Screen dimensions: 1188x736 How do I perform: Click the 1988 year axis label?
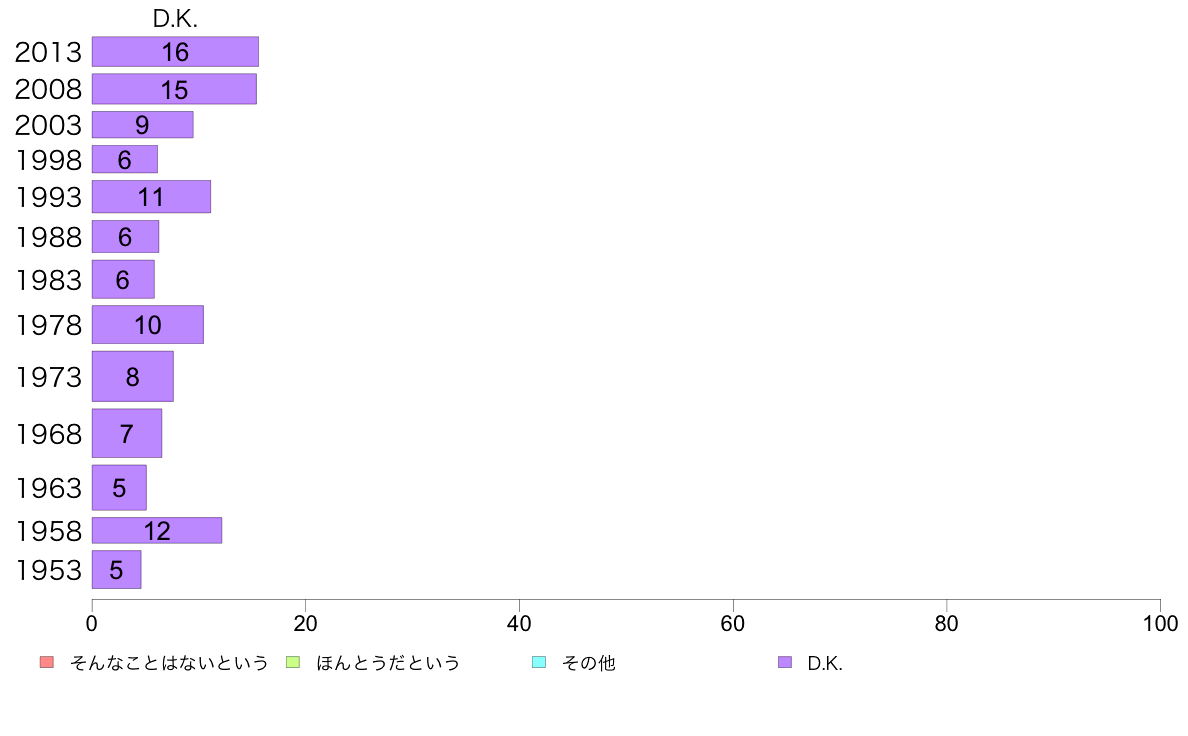(x=48, y=237)
